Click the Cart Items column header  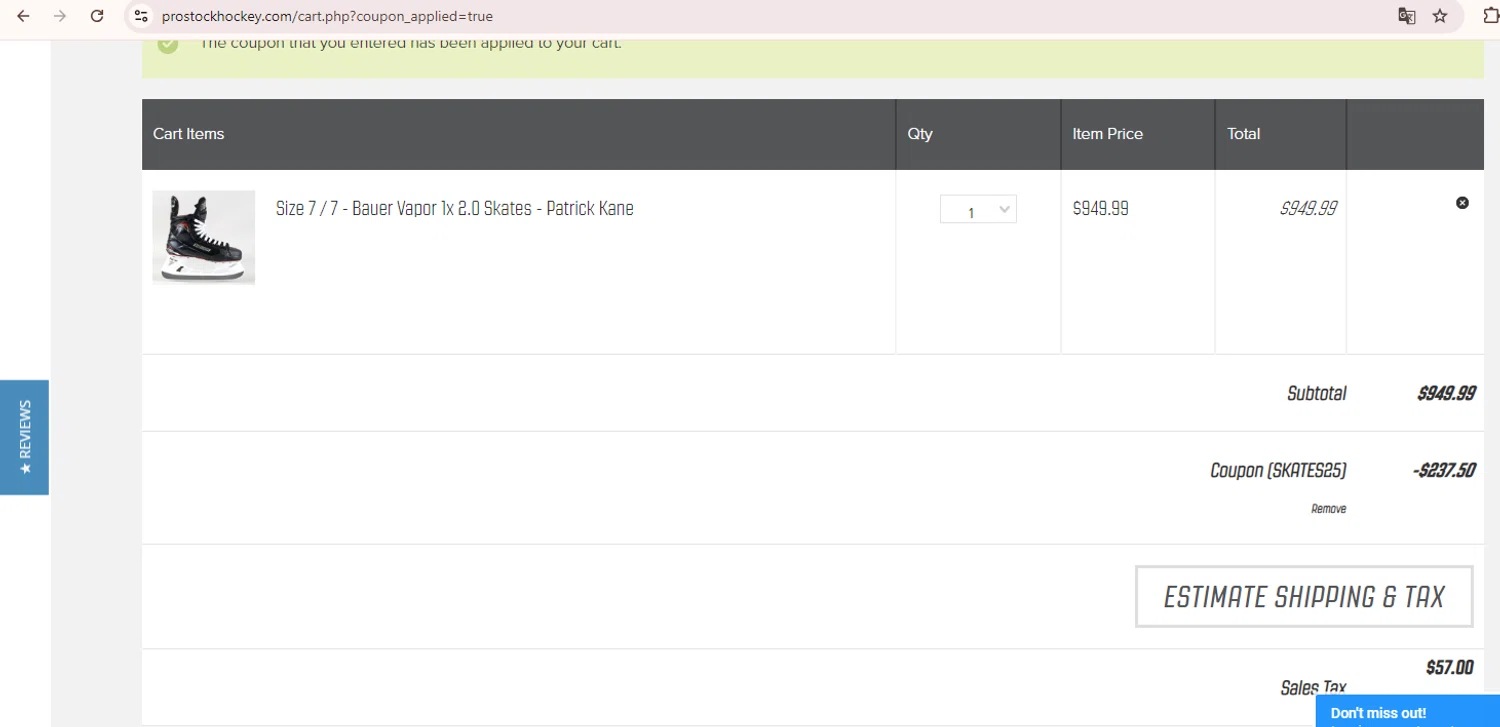(189, 134)
